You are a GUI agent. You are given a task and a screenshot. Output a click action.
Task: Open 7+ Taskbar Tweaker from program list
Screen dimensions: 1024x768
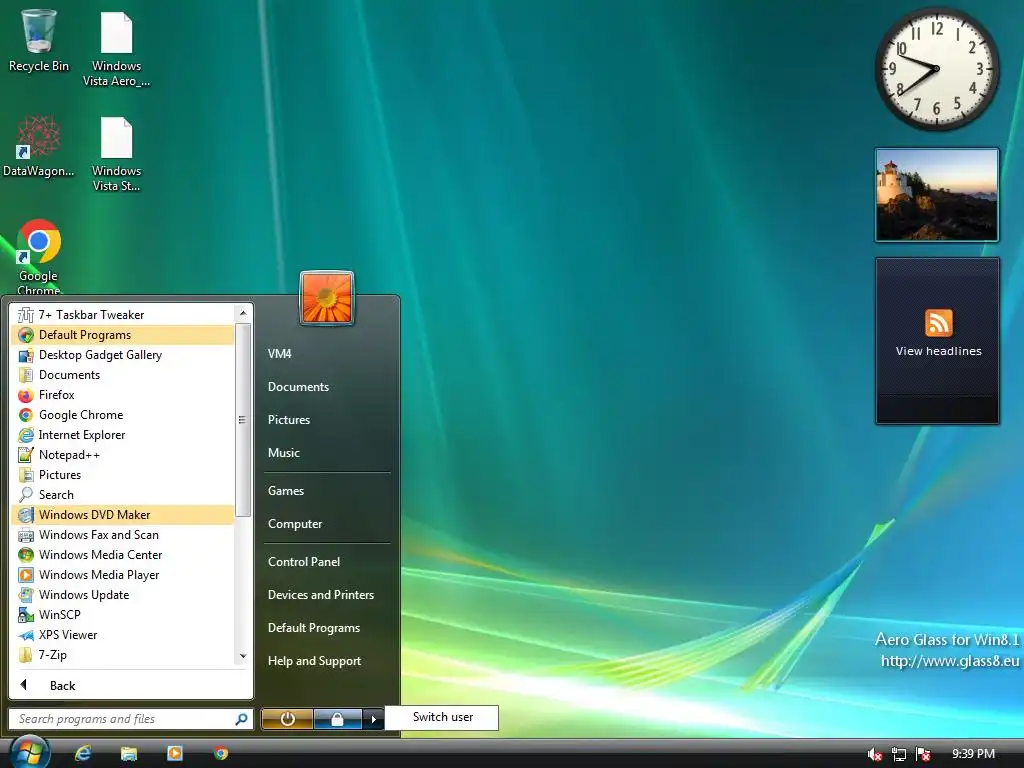point(123,315)
